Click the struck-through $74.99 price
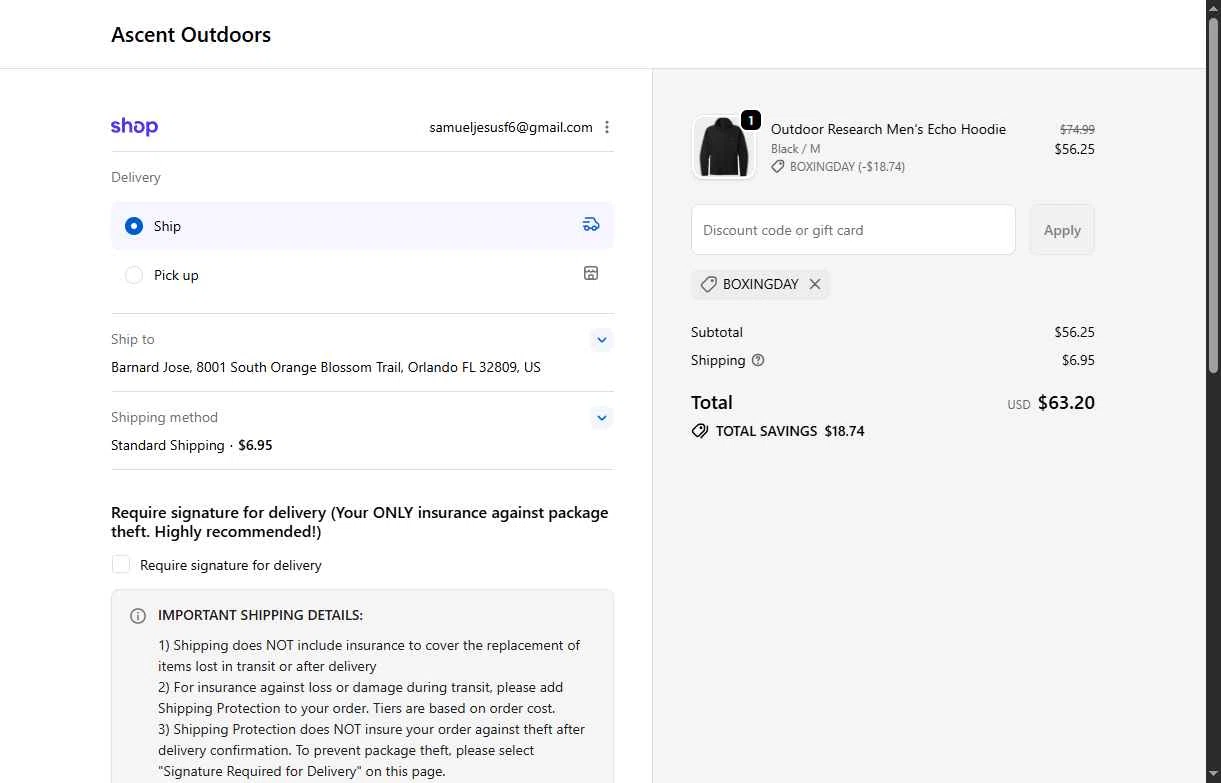1221x783 pixels. click(x=1077, y=129)
